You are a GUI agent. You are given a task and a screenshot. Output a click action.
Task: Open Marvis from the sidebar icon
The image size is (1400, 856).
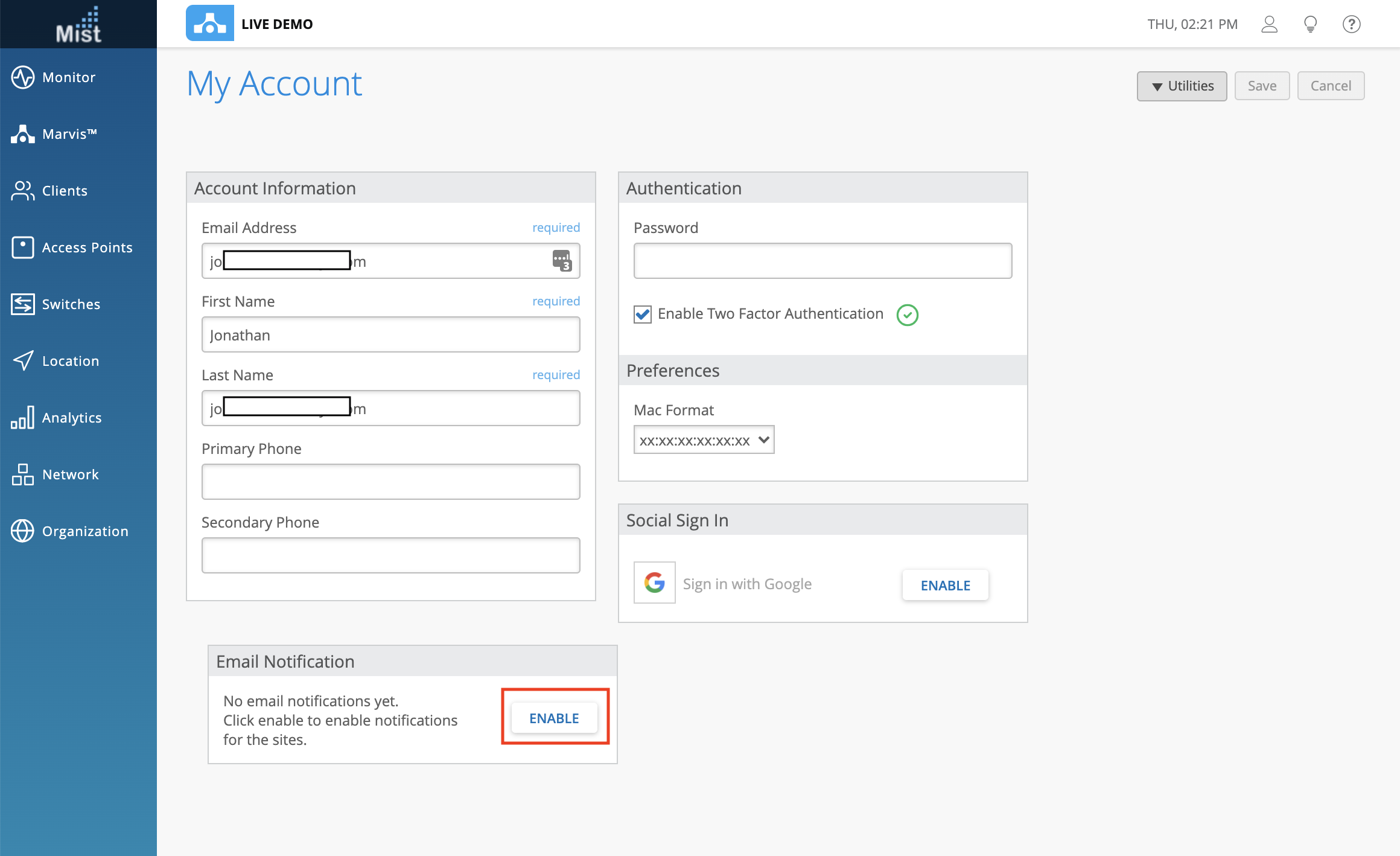click(x=23, y=134)
